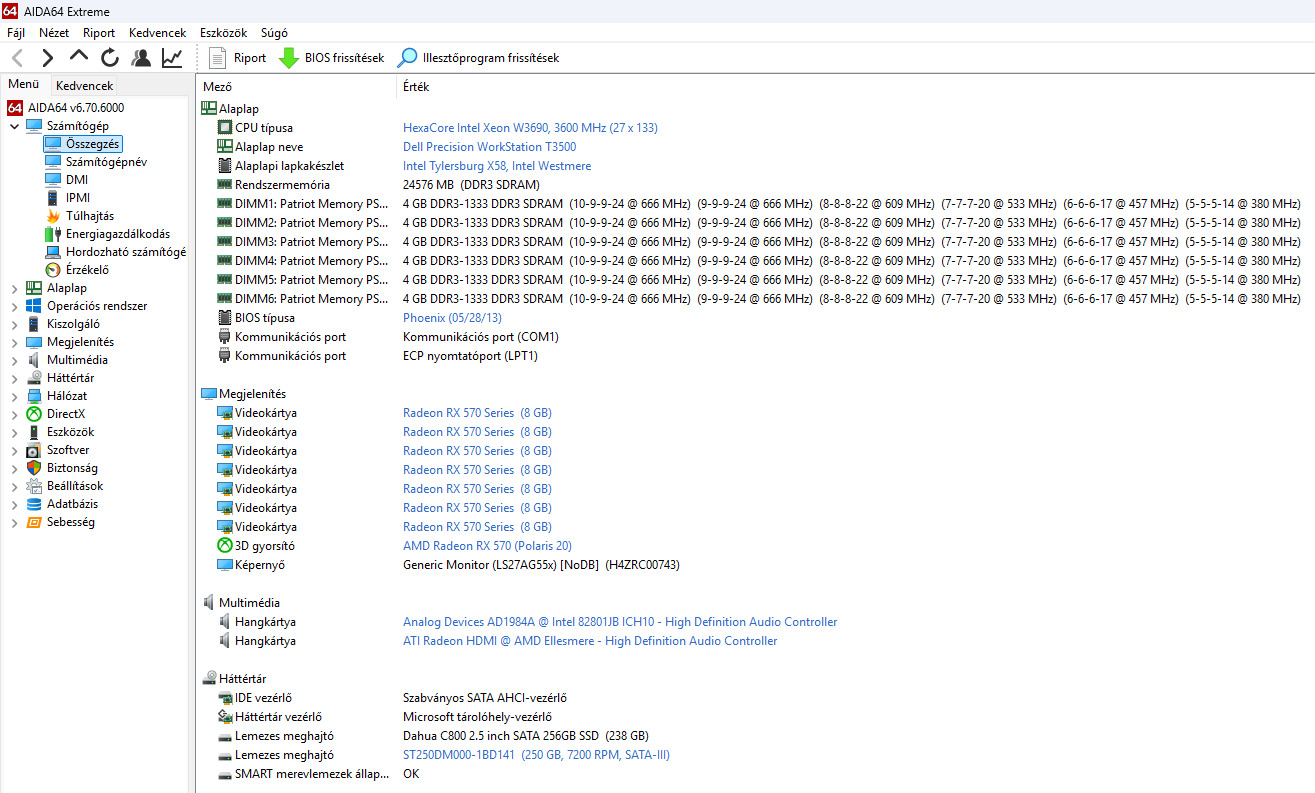Image resolution: width=1315 pixels, height=793 pixels.
Task: Click the Hordozható számítógép laptop icon
Action: point(53,252)
